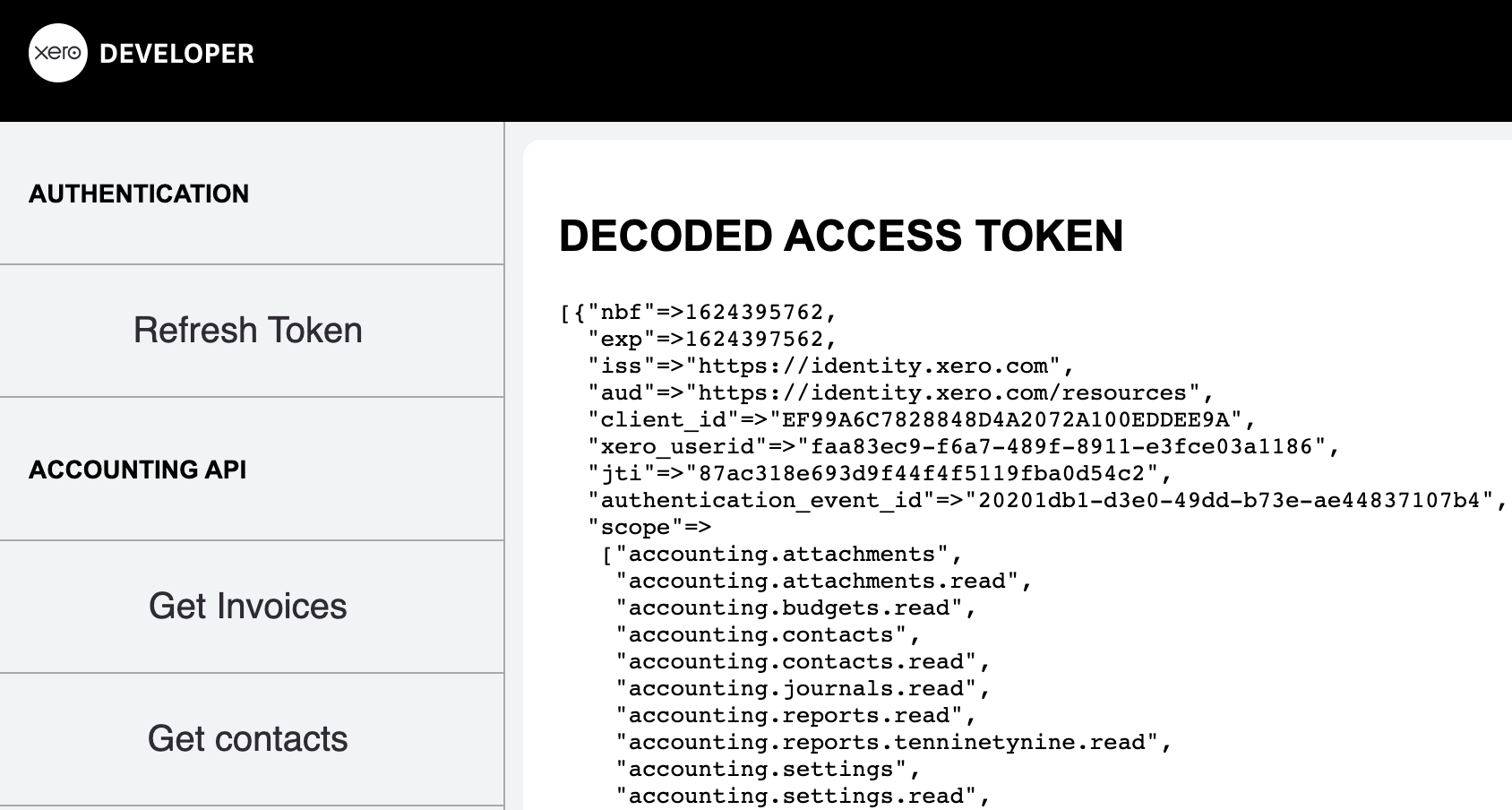Click the xero_userid value line

pyautogui.click(x=1061, y=446)
